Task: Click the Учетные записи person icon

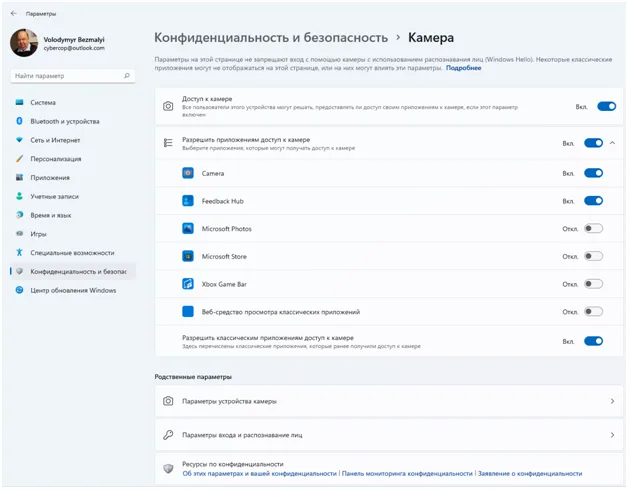Action: coord(19,196)
